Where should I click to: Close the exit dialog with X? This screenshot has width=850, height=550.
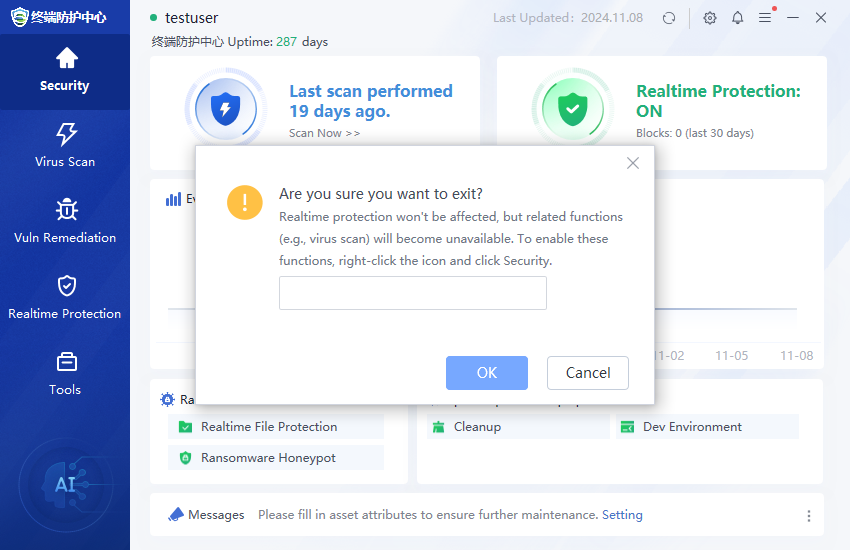(x=632, y=163)
